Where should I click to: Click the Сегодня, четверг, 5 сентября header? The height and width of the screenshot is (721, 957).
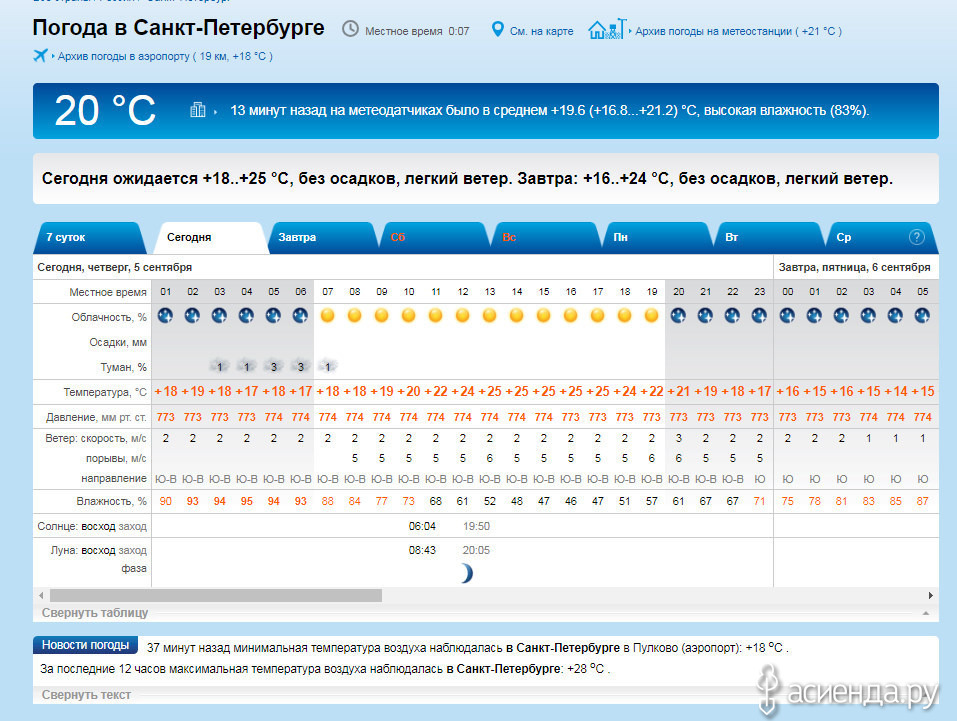115,267
